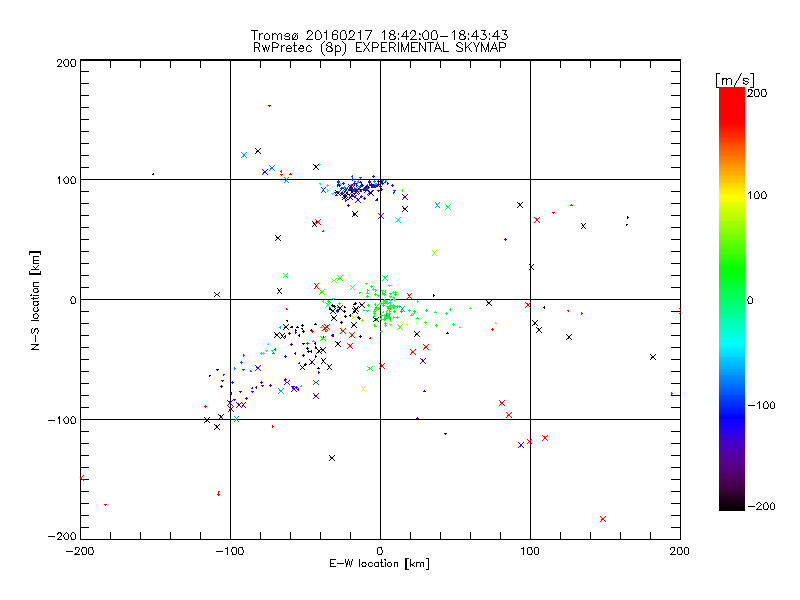Viewport: 800px width, 600px height.
Task: Click the yellow X marker below the central cluster
Action: pos(363,389)
